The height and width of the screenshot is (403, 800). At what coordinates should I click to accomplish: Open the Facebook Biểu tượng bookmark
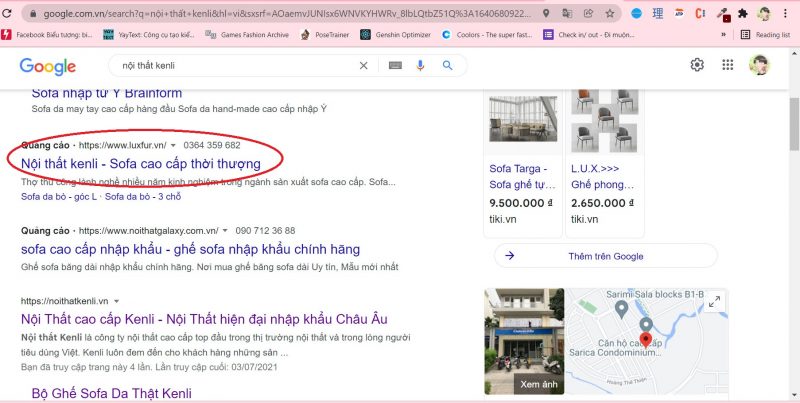click(47, 35)
